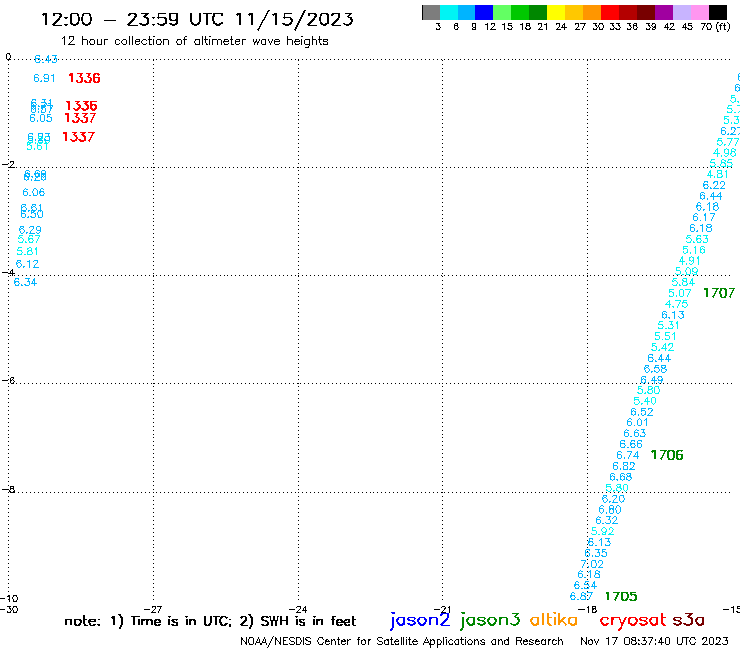Viewport: 740px width, 650px height.
Task: Click the wave height value 6.63
Action: (635, 433)
